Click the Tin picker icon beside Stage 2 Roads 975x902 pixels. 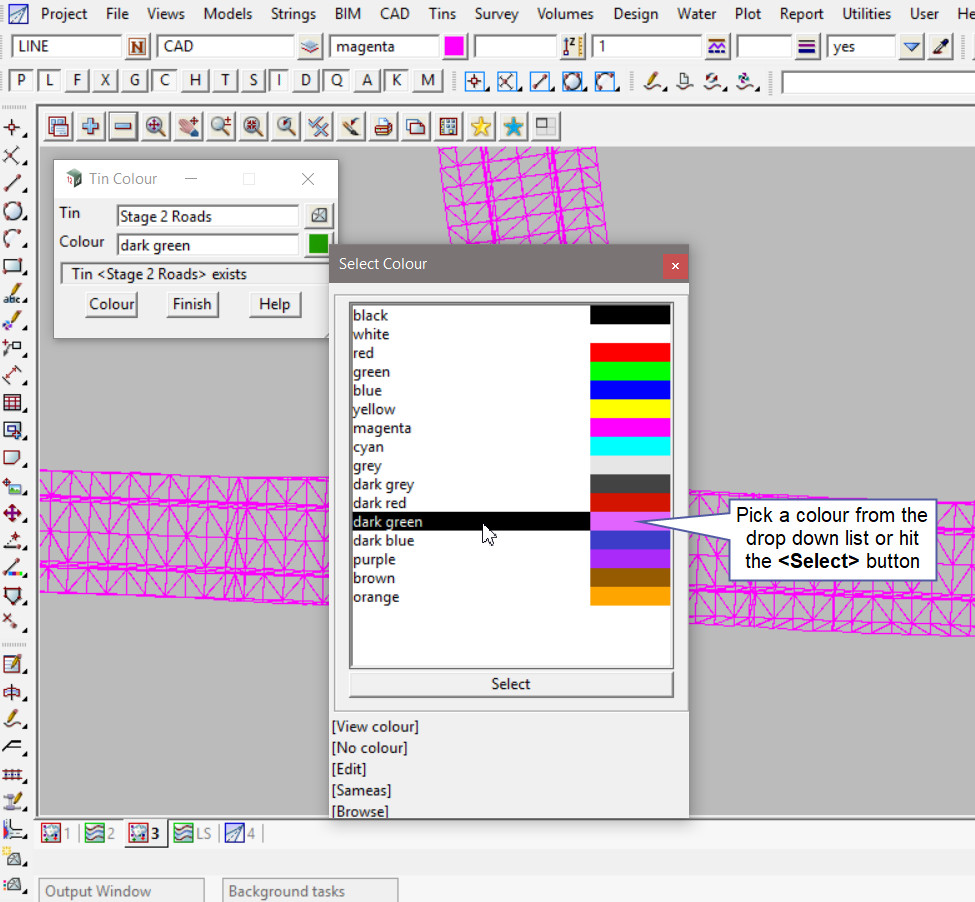point(318,216)
